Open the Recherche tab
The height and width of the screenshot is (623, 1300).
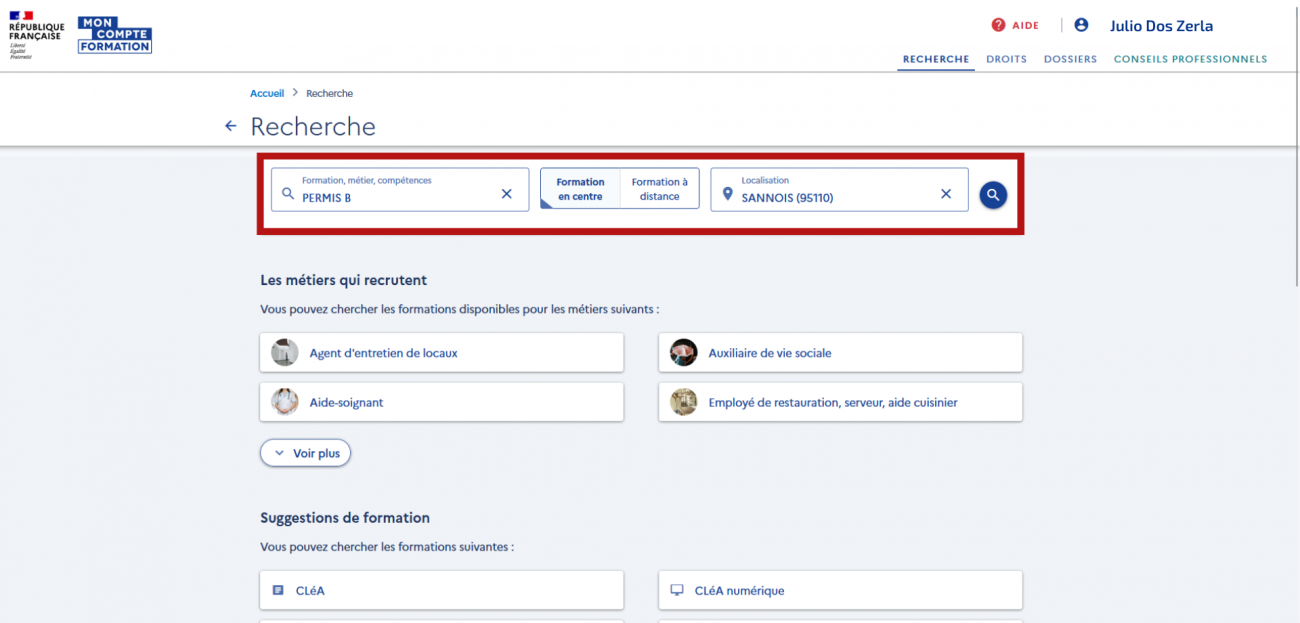[x=936, y=59]
